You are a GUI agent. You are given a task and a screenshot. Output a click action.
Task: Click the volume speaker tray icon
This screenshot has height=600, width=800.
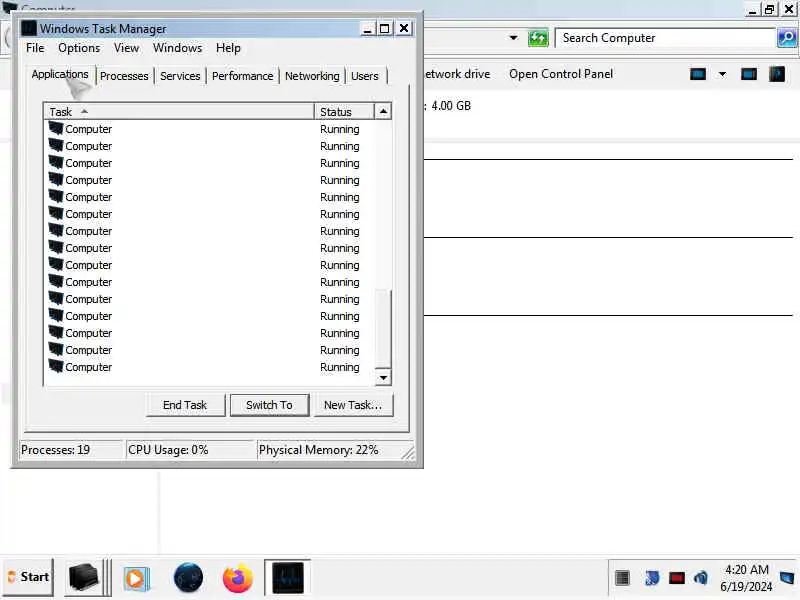pyautogui.click(x=701, y=578)
